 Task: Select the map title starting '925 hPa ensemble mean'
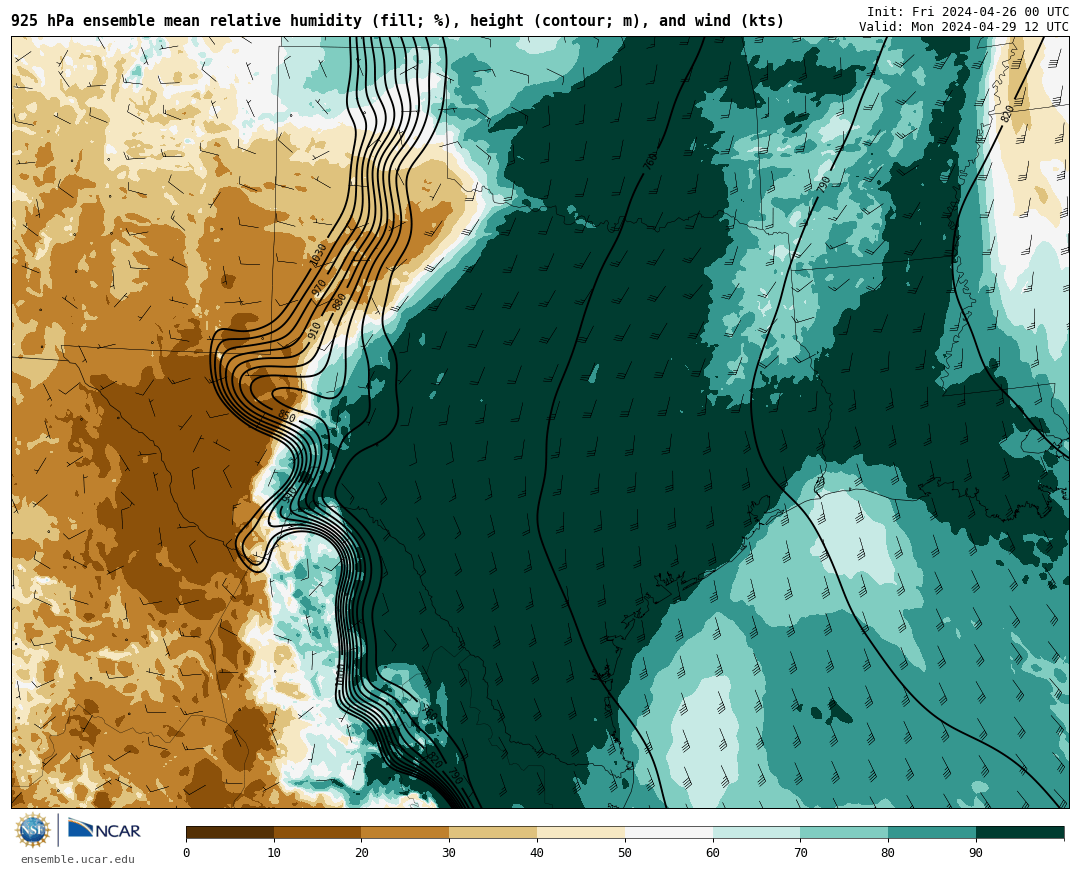tap(397, 21)
